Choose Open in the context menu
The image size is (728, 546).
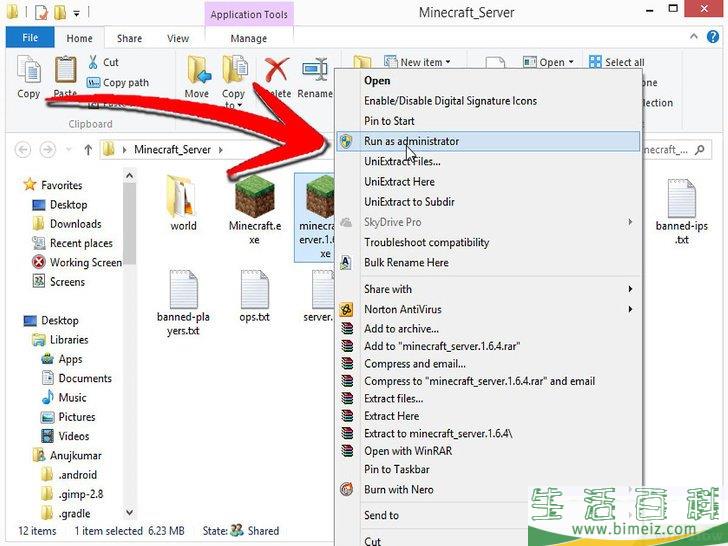tap(488, 81)
